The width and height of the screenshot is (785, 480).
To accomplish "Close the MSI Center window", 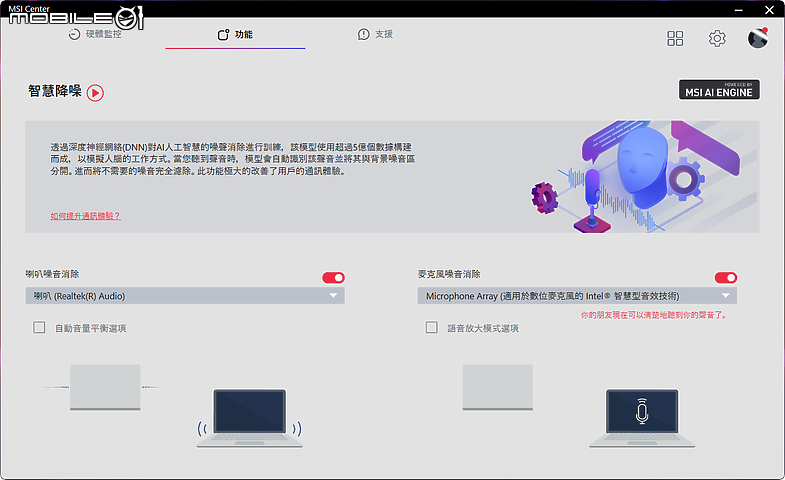I will (769, 10).
